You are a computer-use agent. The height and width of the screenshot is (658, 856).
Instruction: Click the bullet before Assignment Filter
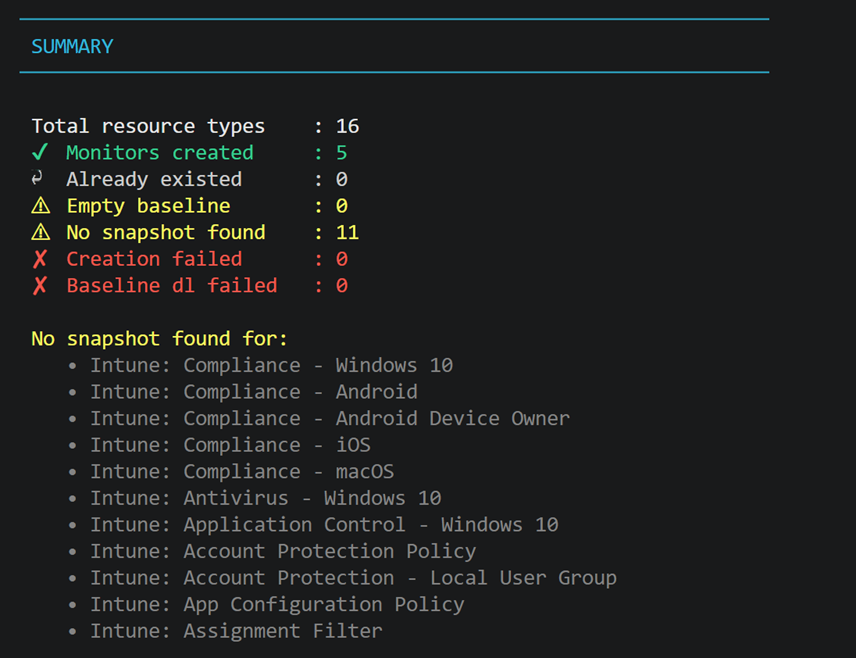click(73, 631)
